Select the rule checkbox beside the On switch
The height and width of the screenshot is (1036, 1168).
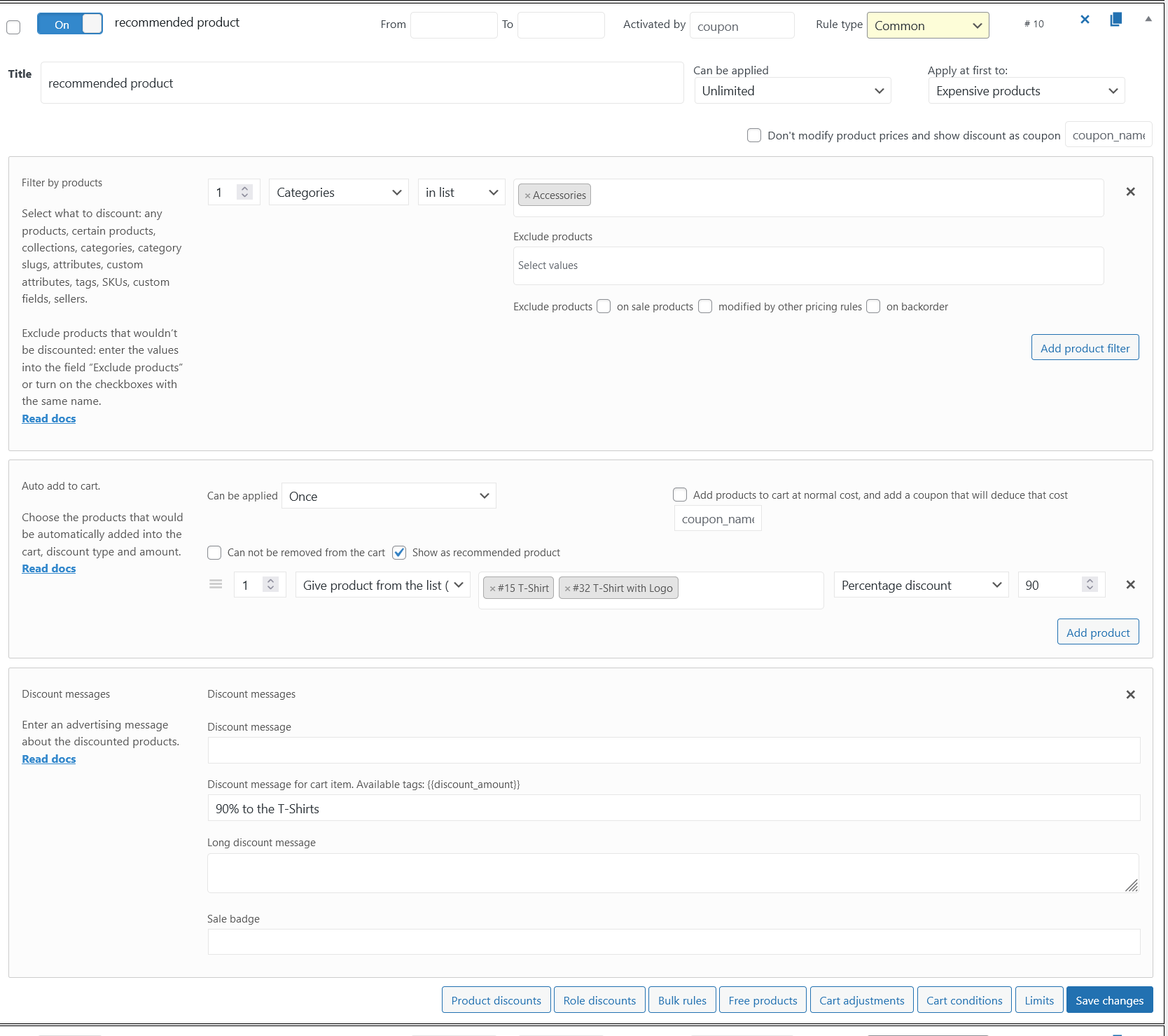13,27
